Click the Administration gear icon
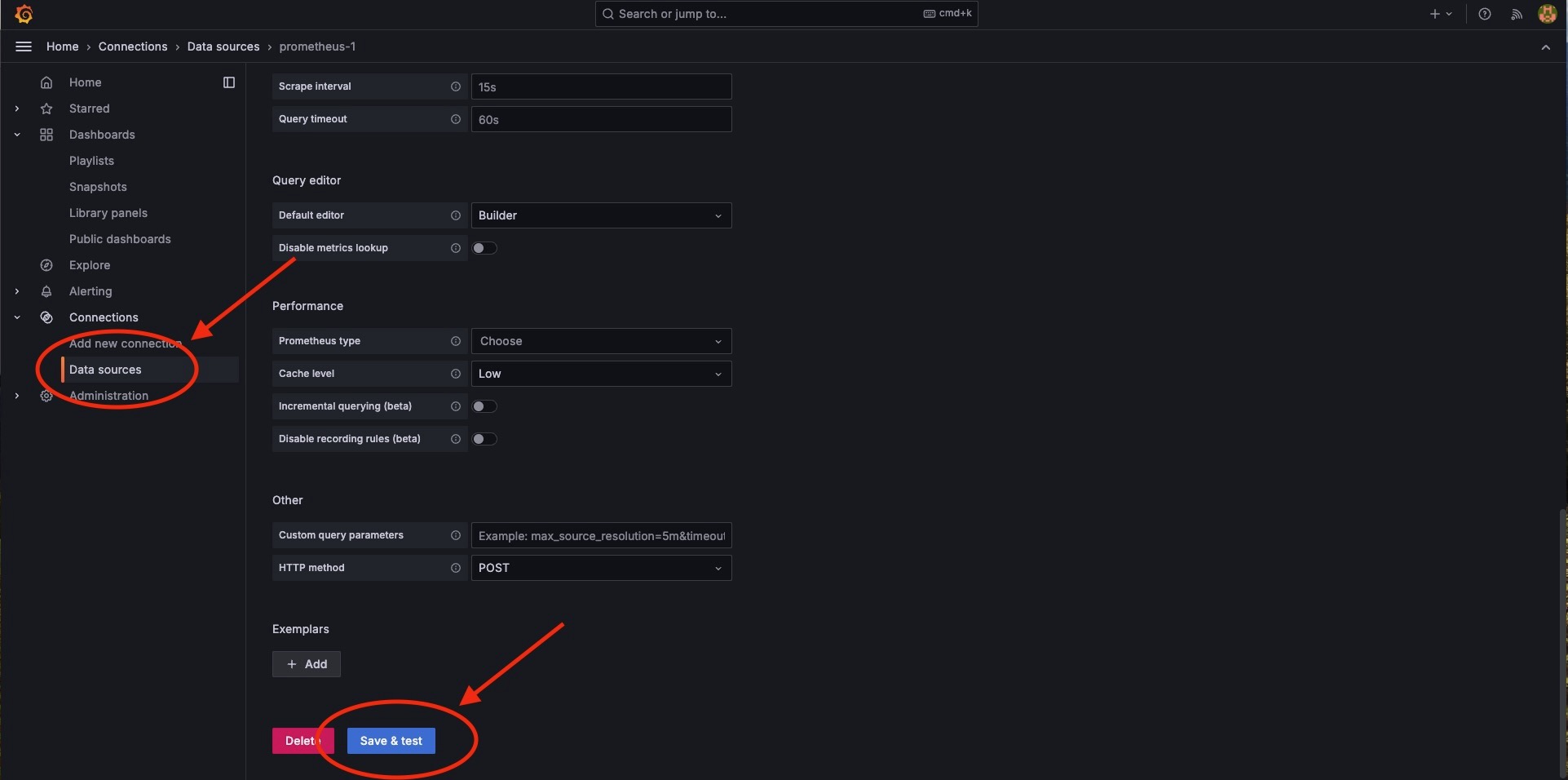 click(x=46, y=396)
